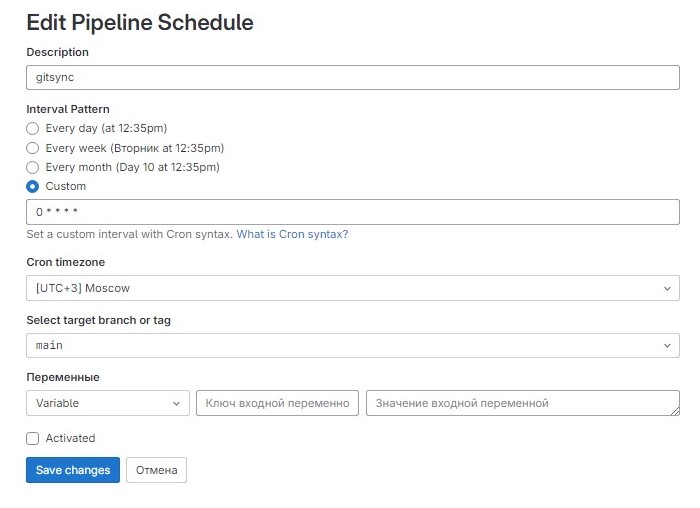
Task: Click the Moscow timezone chevron icon
Action: point(667,288)
